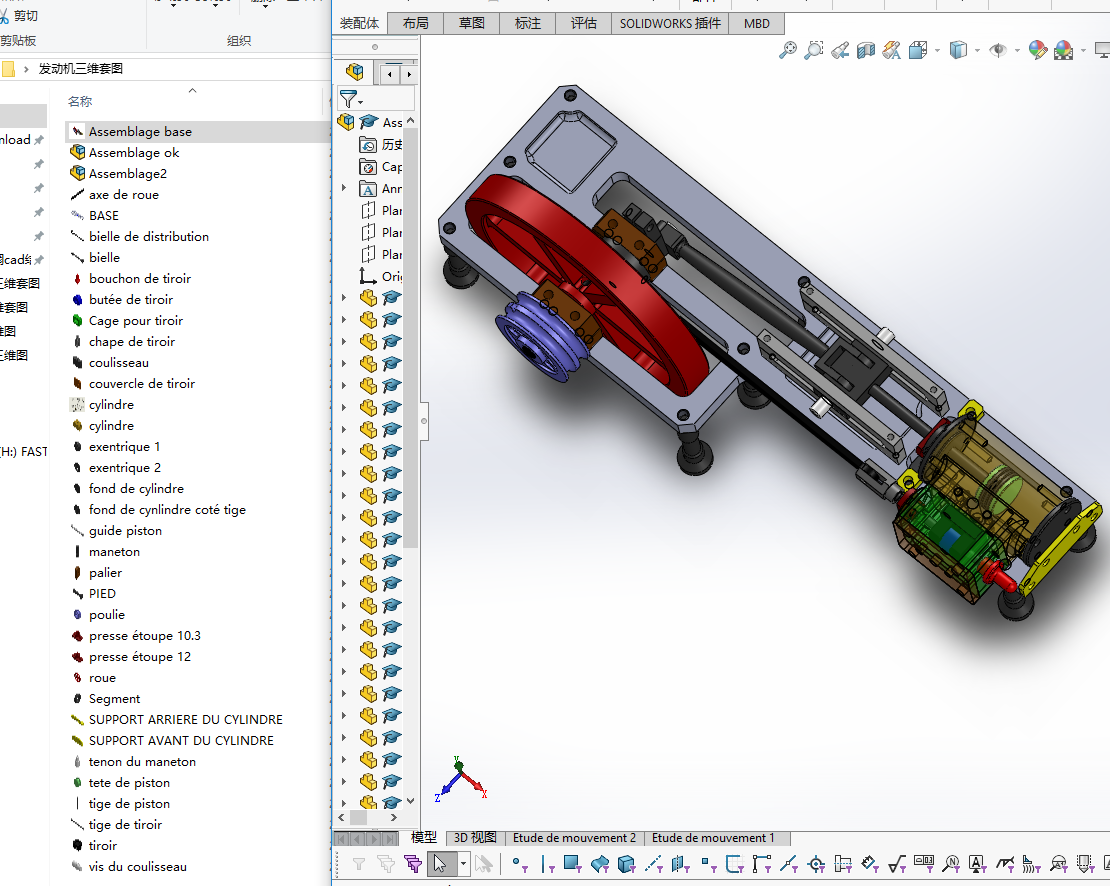Expand the Annotations folder in feature tree
Screen dimensions: 1110x886
345,188
